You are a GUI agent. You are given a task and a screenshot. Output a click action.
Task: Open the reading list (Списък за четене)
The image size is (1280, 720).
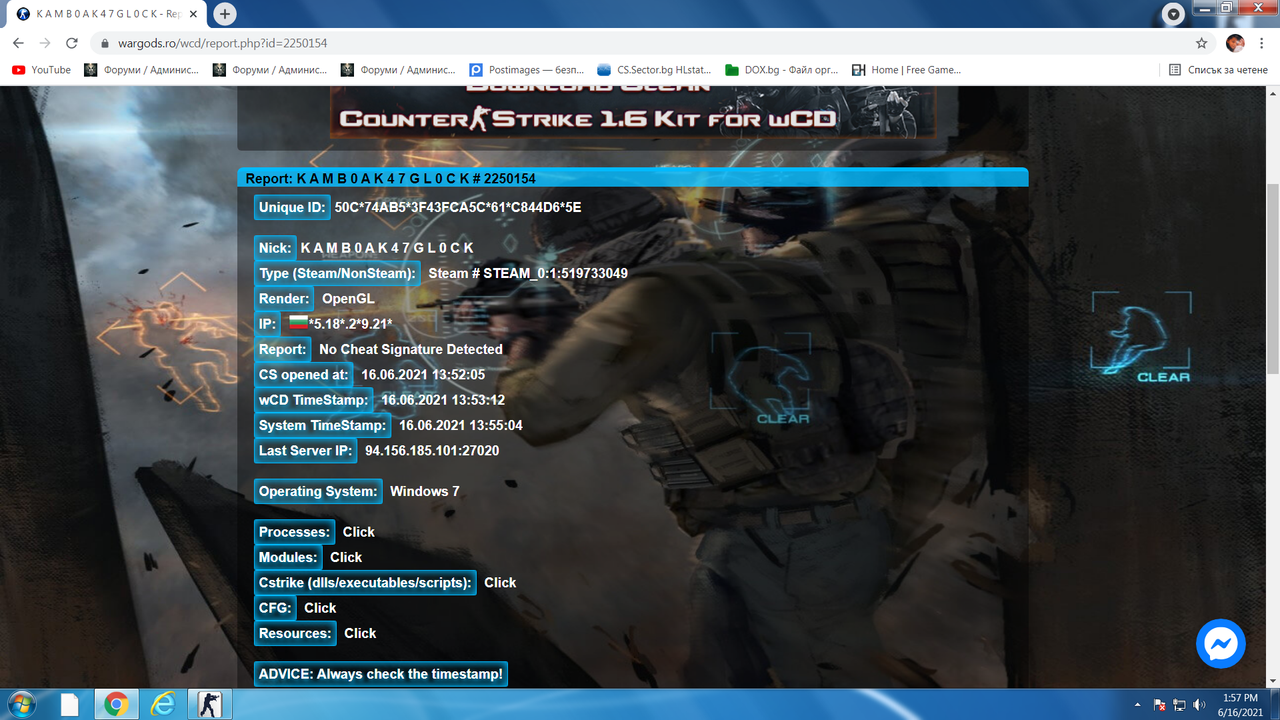coord(1218,70)
